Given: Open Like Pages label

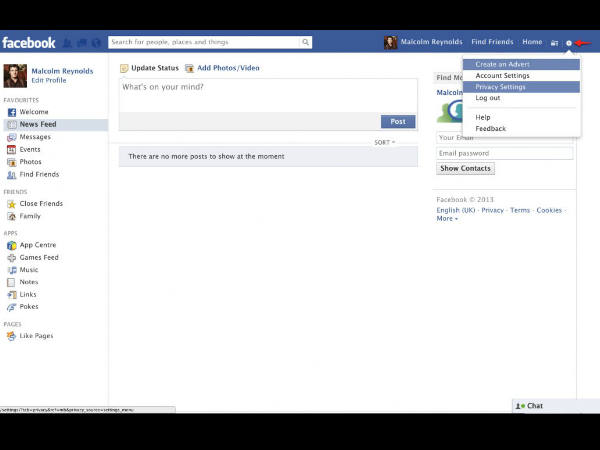Looking at the screenshot, I should [x=36, y=336].
